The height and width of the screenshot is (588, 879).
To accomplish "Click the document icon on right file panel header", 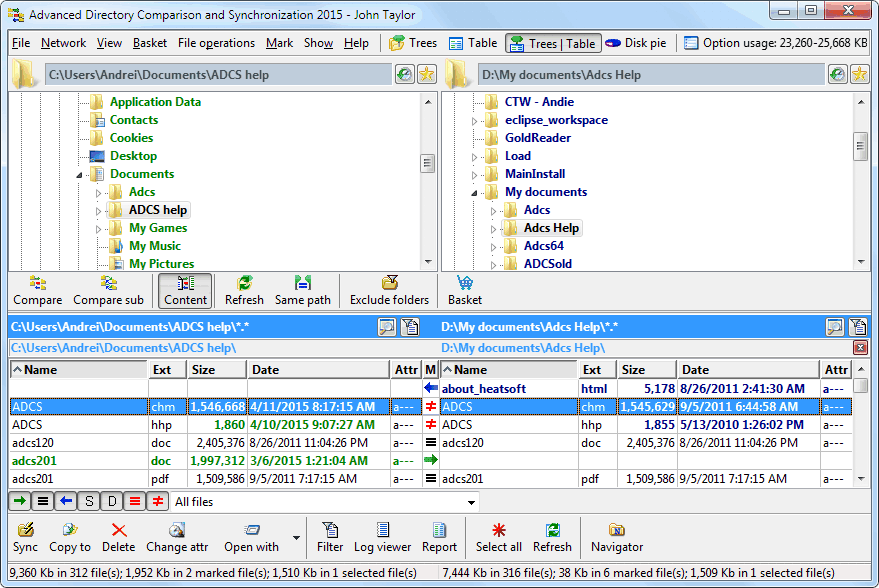I will (x=858, y=327).
